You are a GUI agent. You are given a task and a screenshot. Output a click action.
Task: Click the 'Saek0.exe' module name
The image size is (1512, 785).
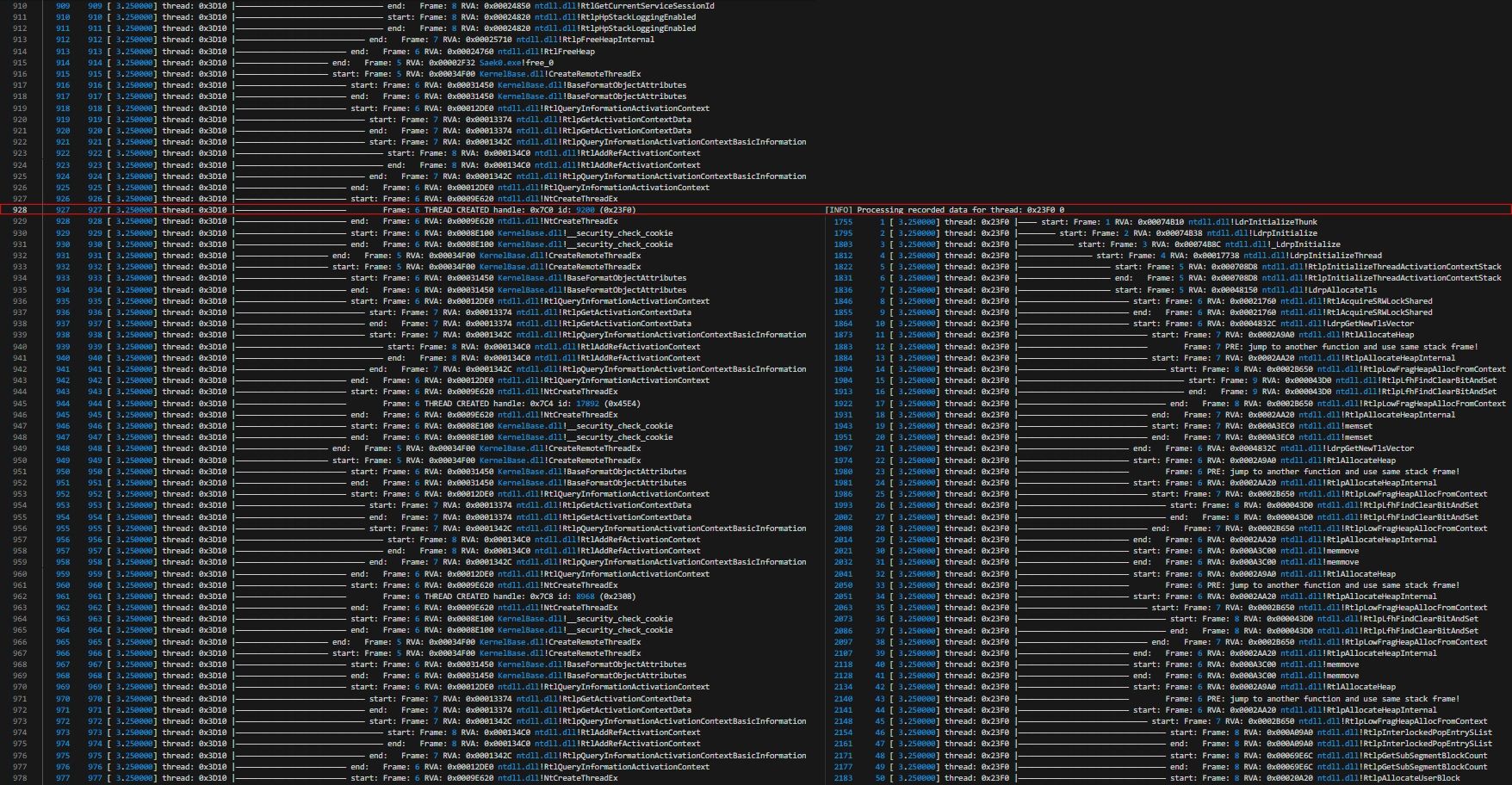point(499,63)
